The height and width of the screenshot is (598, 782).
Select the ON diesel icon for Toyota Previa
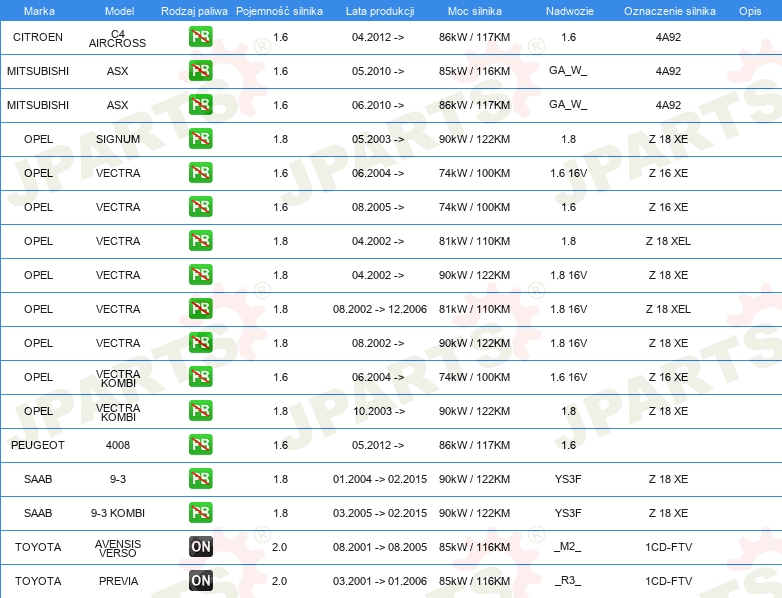(x=200, y=581)
